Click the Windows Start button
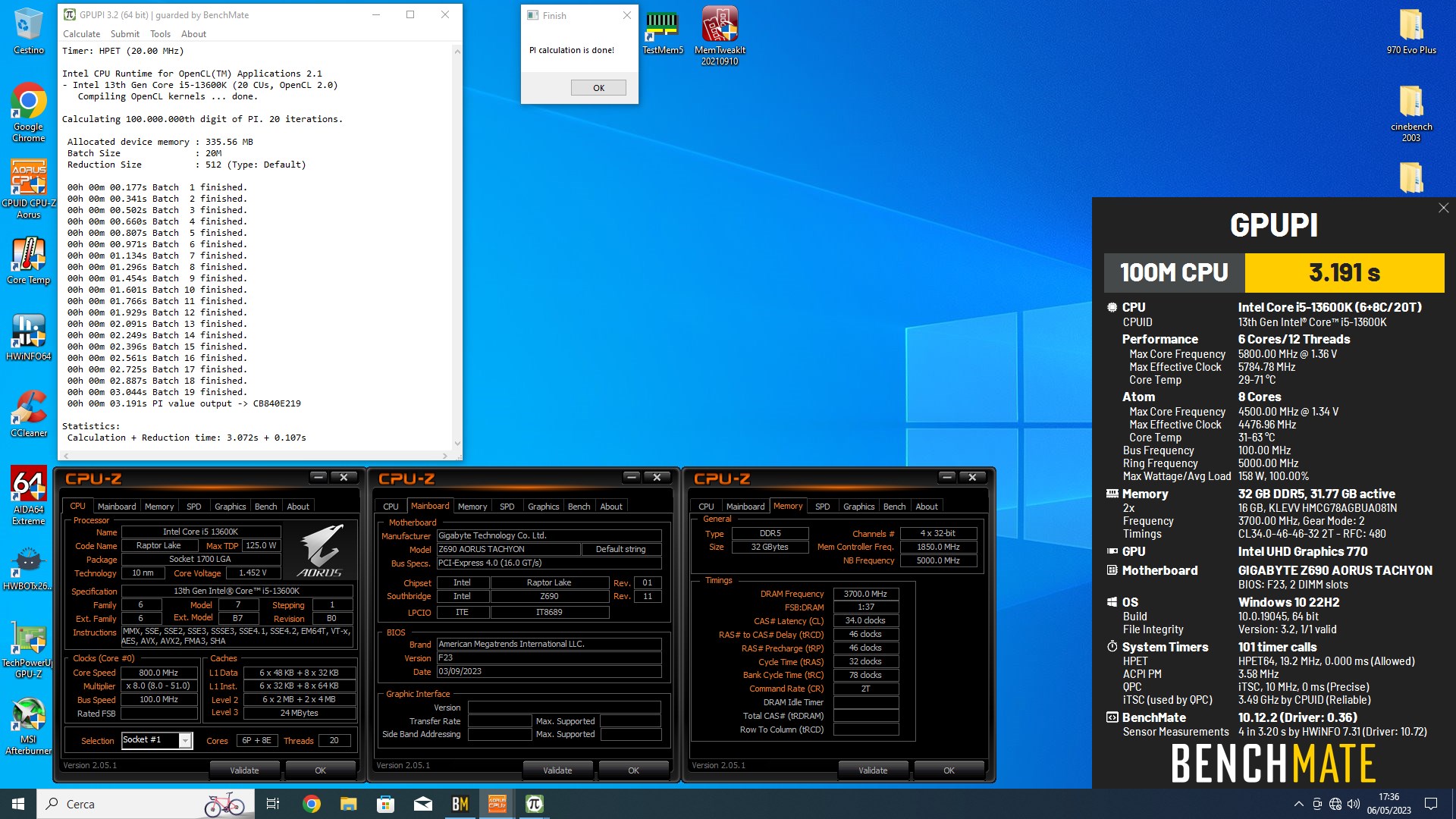The image size is (1456, 819). (18, 804)
